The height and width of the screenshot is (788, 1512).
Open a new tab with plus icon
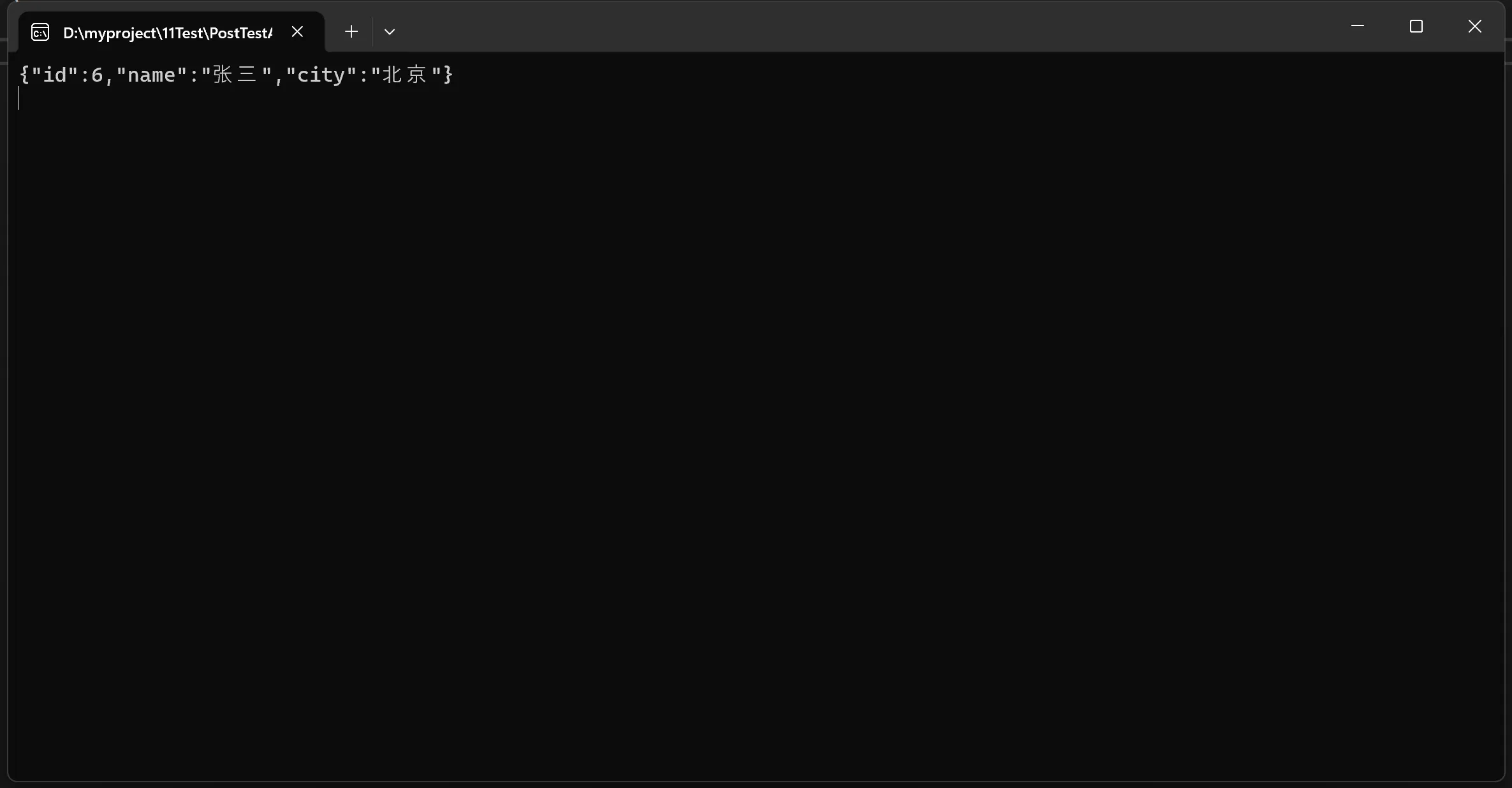click(x=351, y=31)
